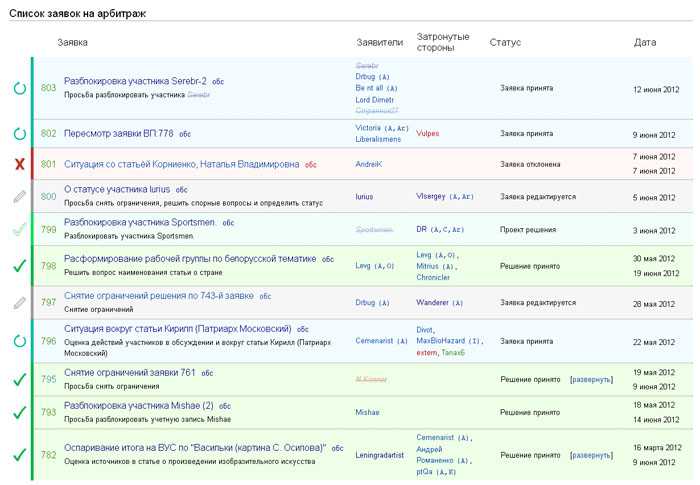Open user profile Leningradartist
The width and height of the screenshot is (700, 485).
[380, 455]
